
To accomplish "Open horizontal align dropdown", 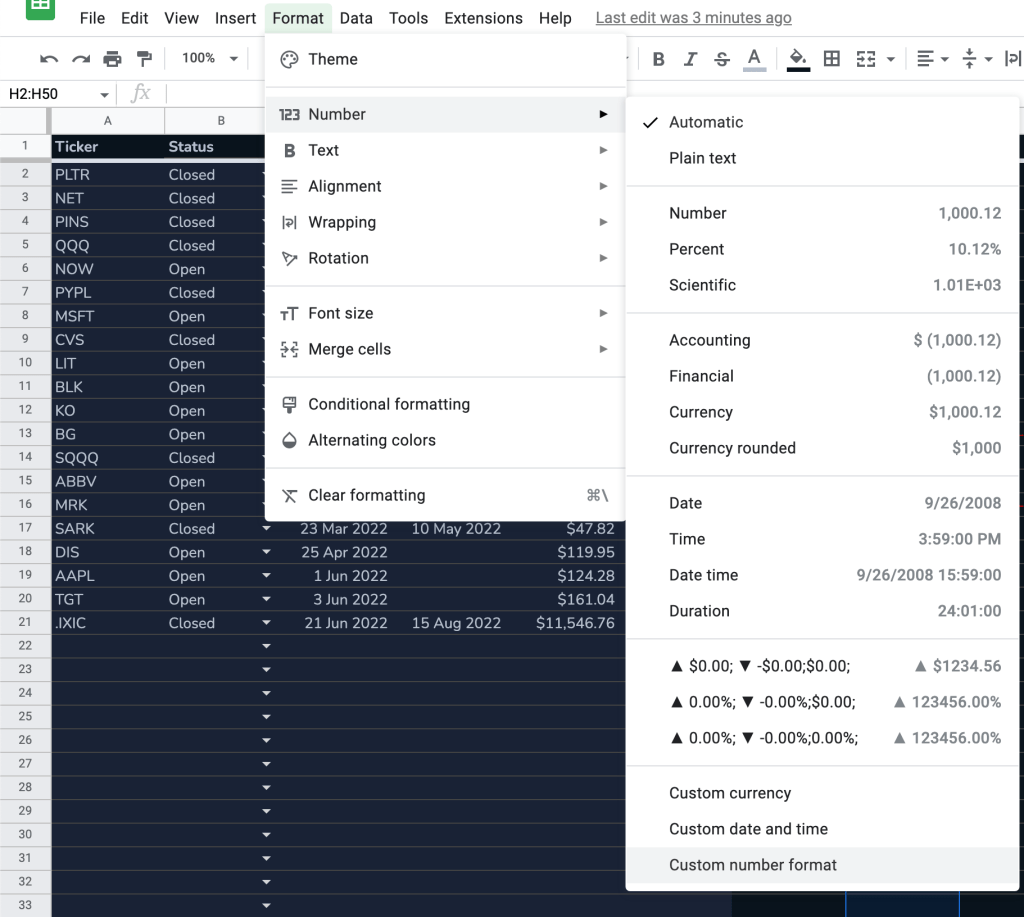I will [933, 59].
